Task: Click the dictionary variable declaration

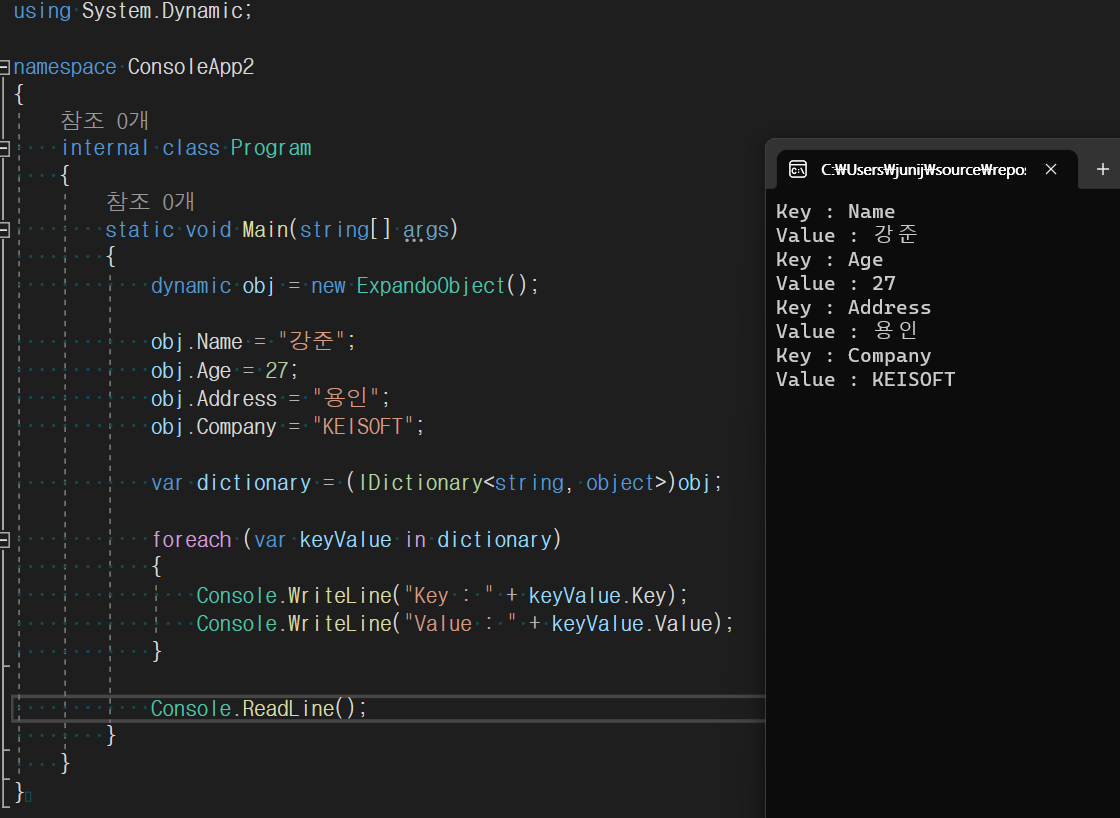Action: pos(253,482)
